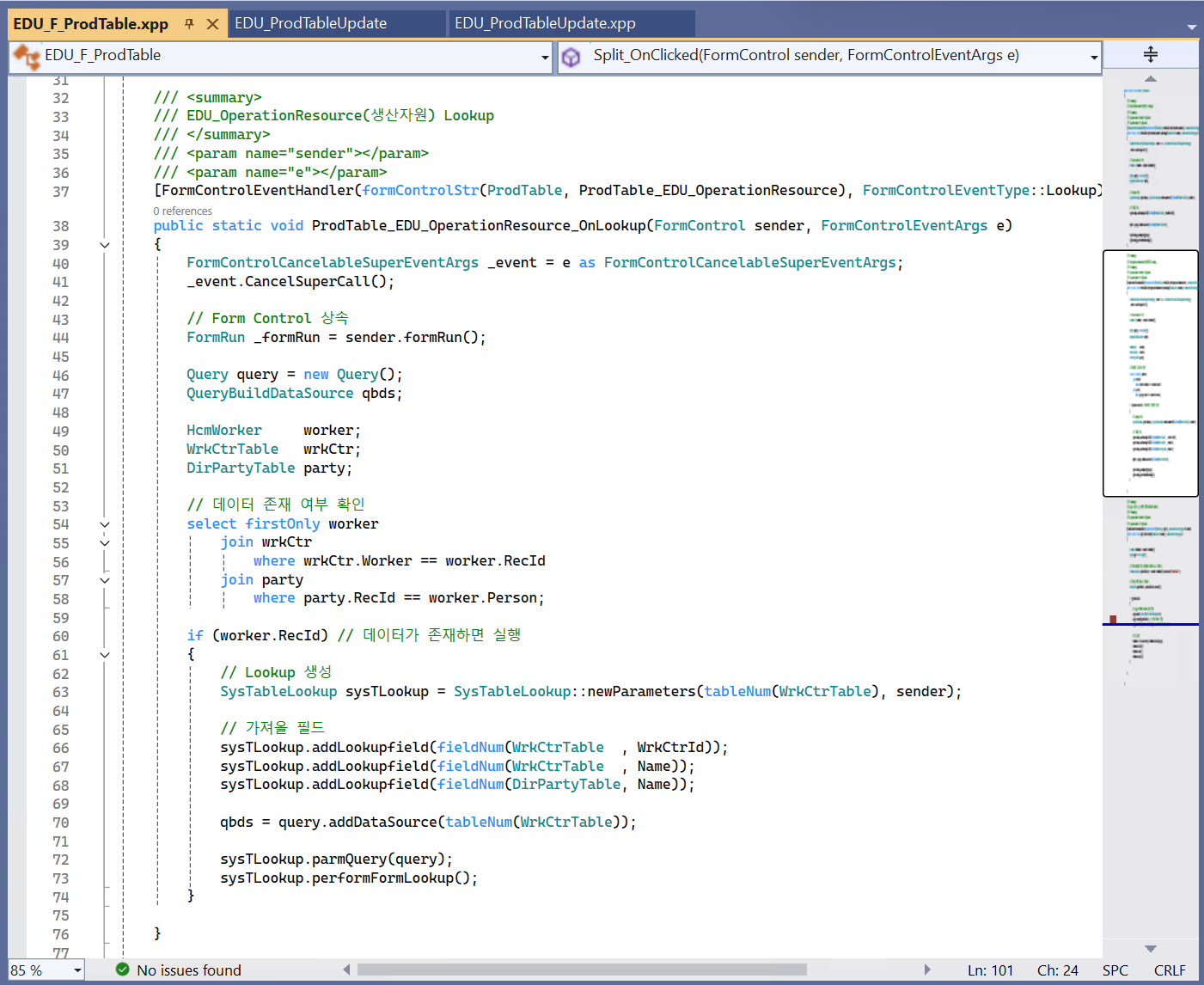1204x985 pixels.
Task: Click the horizontal scrollbar right arrow
Action: coord(927,970)
